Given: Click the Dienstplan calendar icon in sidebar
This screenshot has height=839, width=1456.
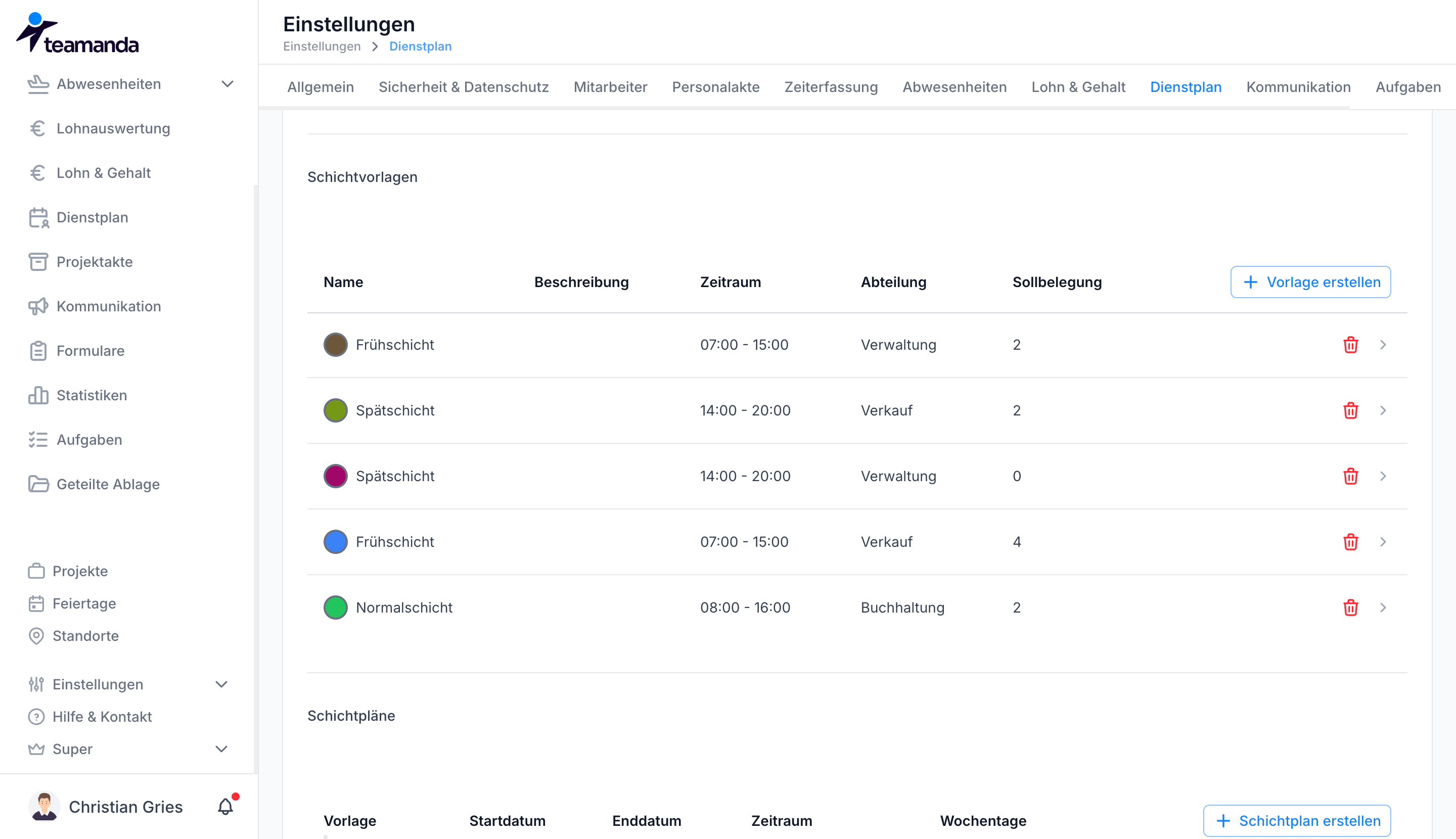Looking at the screenshot, I should pos(38,218).
